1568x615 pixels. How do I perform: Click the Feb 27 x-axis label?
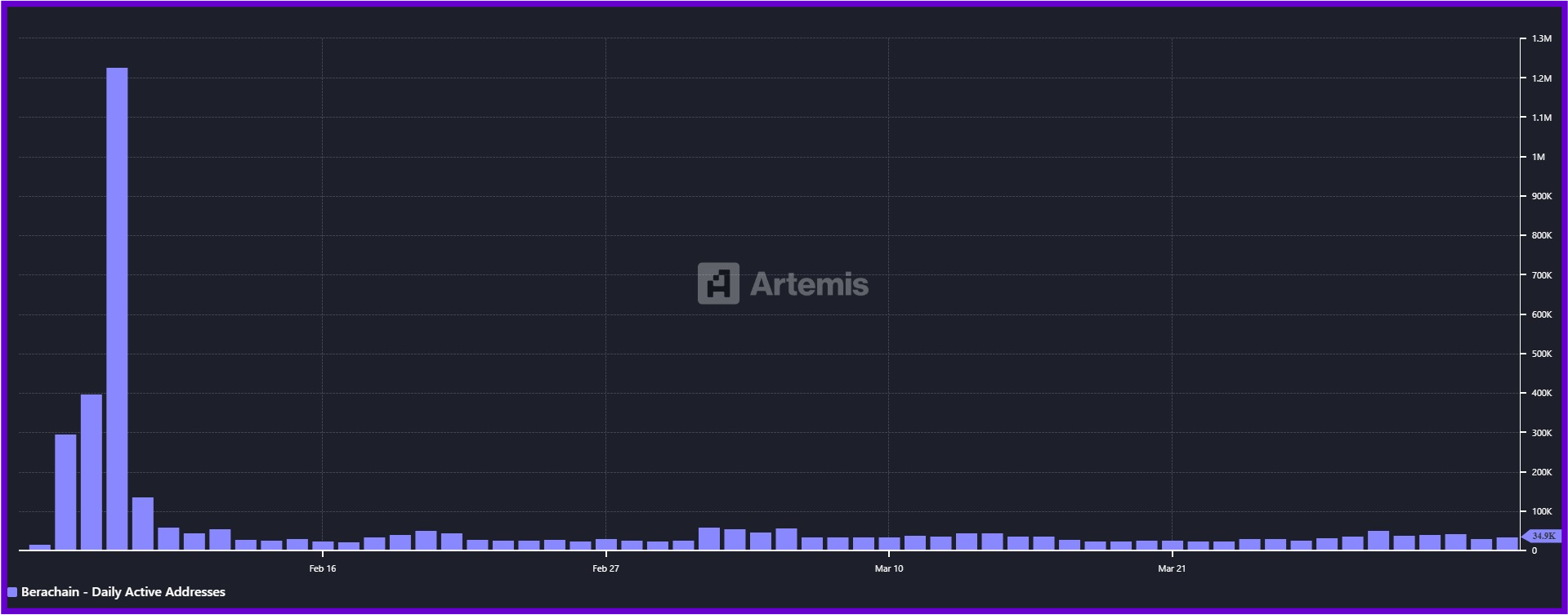605,568
